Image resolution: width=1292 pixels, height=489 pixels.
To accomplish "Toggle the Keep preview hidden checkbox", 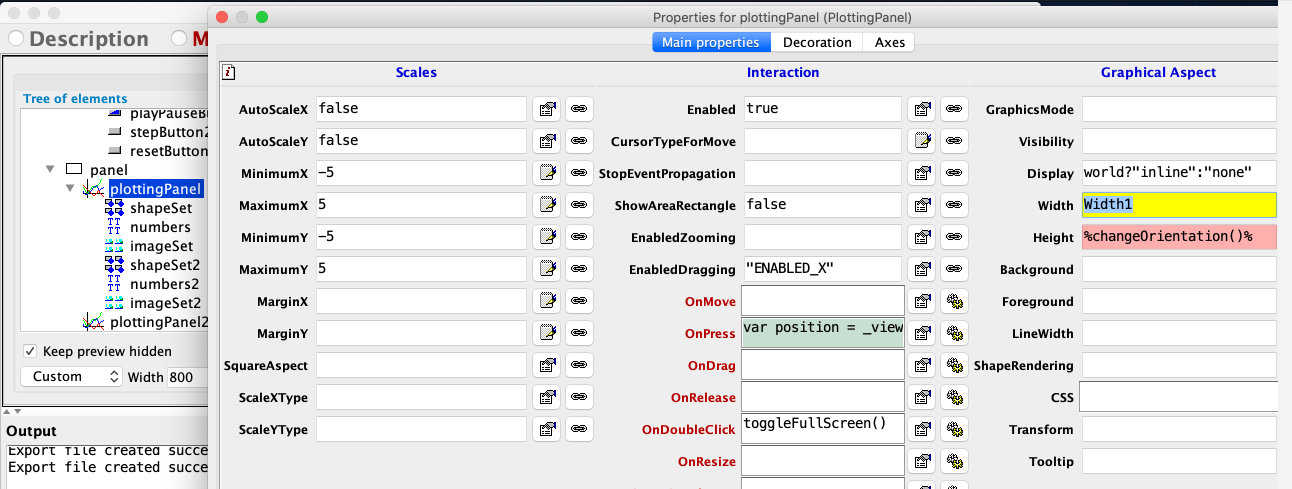I will (30, 351).
